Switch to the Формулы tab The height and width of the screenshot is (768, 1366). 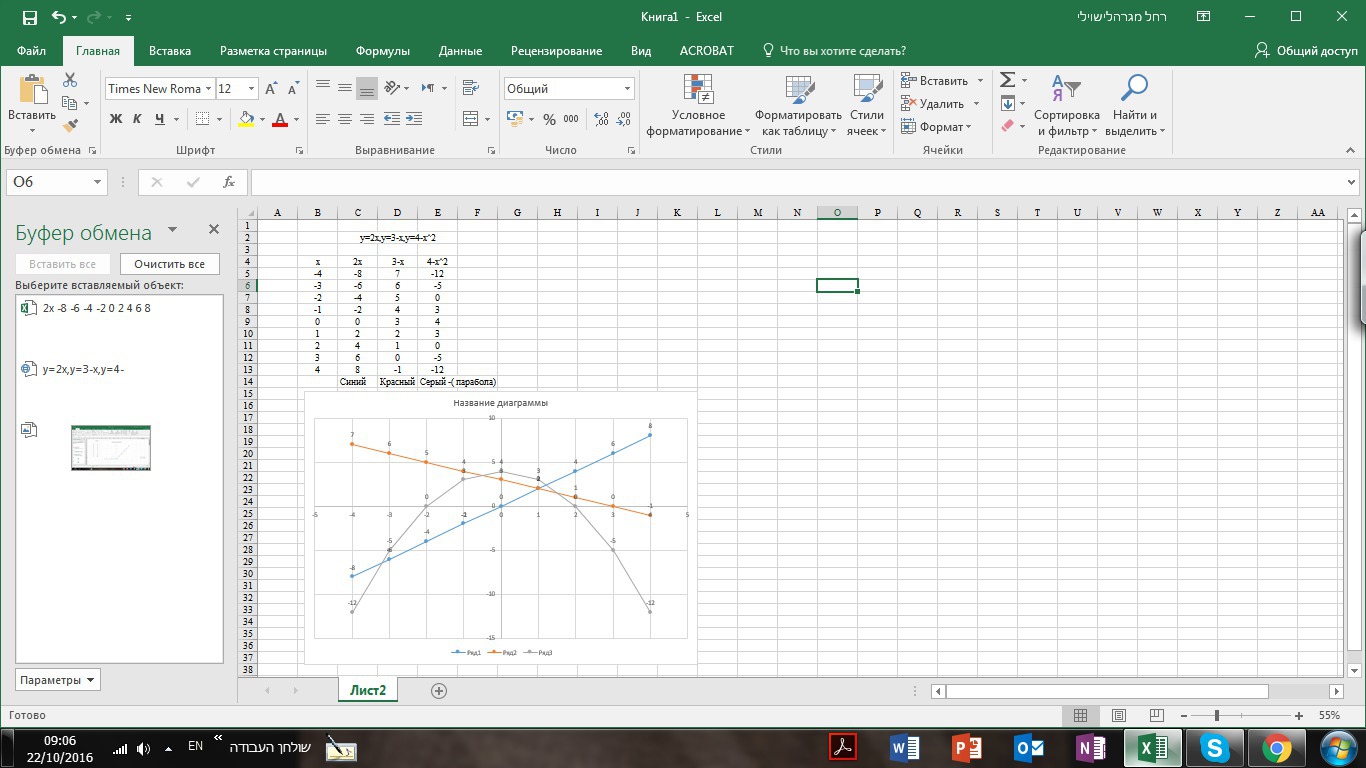[383, 51]
